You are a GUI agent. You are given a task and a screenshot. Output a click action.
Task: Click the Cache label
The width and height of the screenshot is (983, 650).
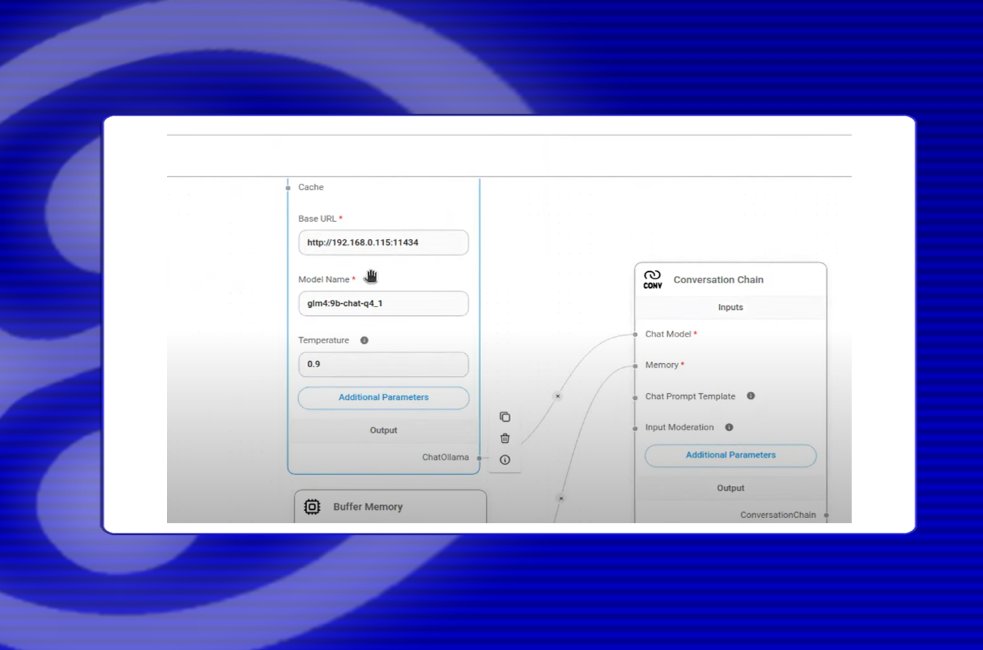click(311, 187)
